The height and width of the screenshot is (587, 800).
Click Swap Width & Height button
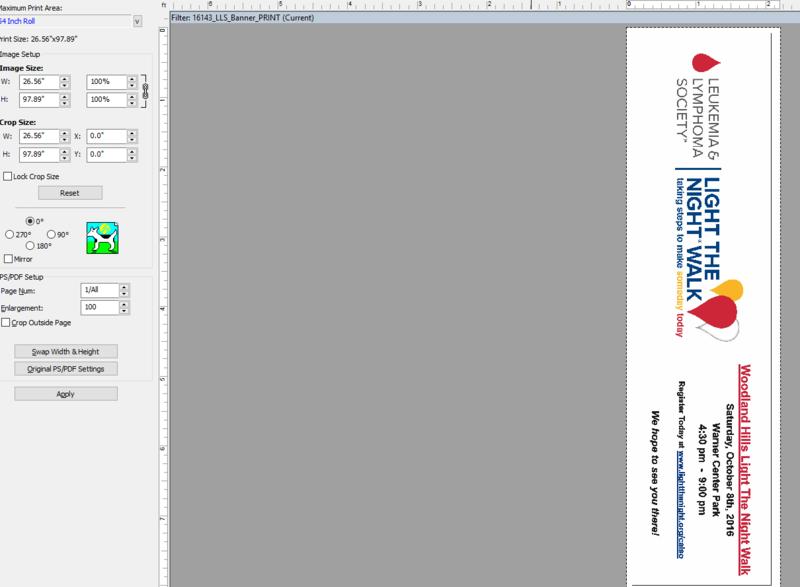click(x=66, y=352)
